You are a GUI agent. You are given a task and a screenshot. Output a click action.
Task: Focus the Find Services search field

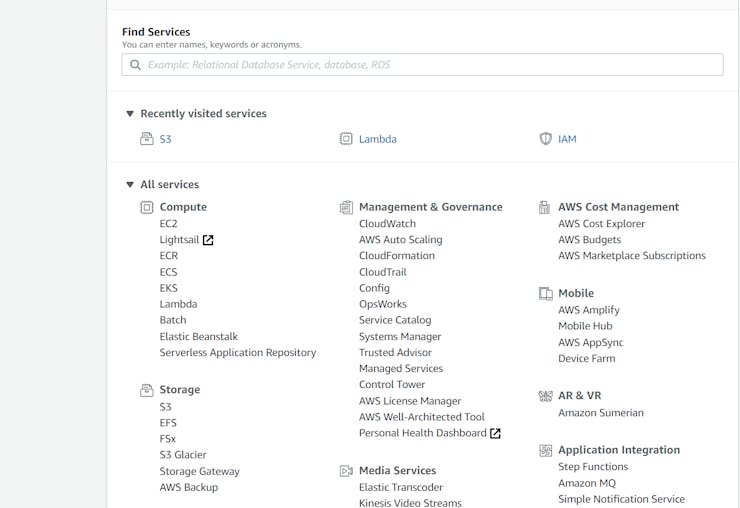422,65
